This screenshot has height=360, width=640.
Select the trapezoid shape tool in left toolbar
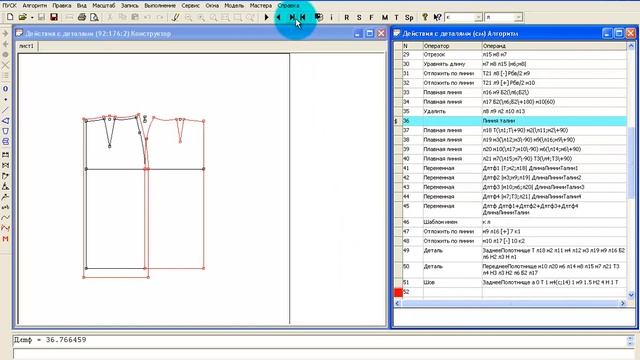(x=5, y=131)
